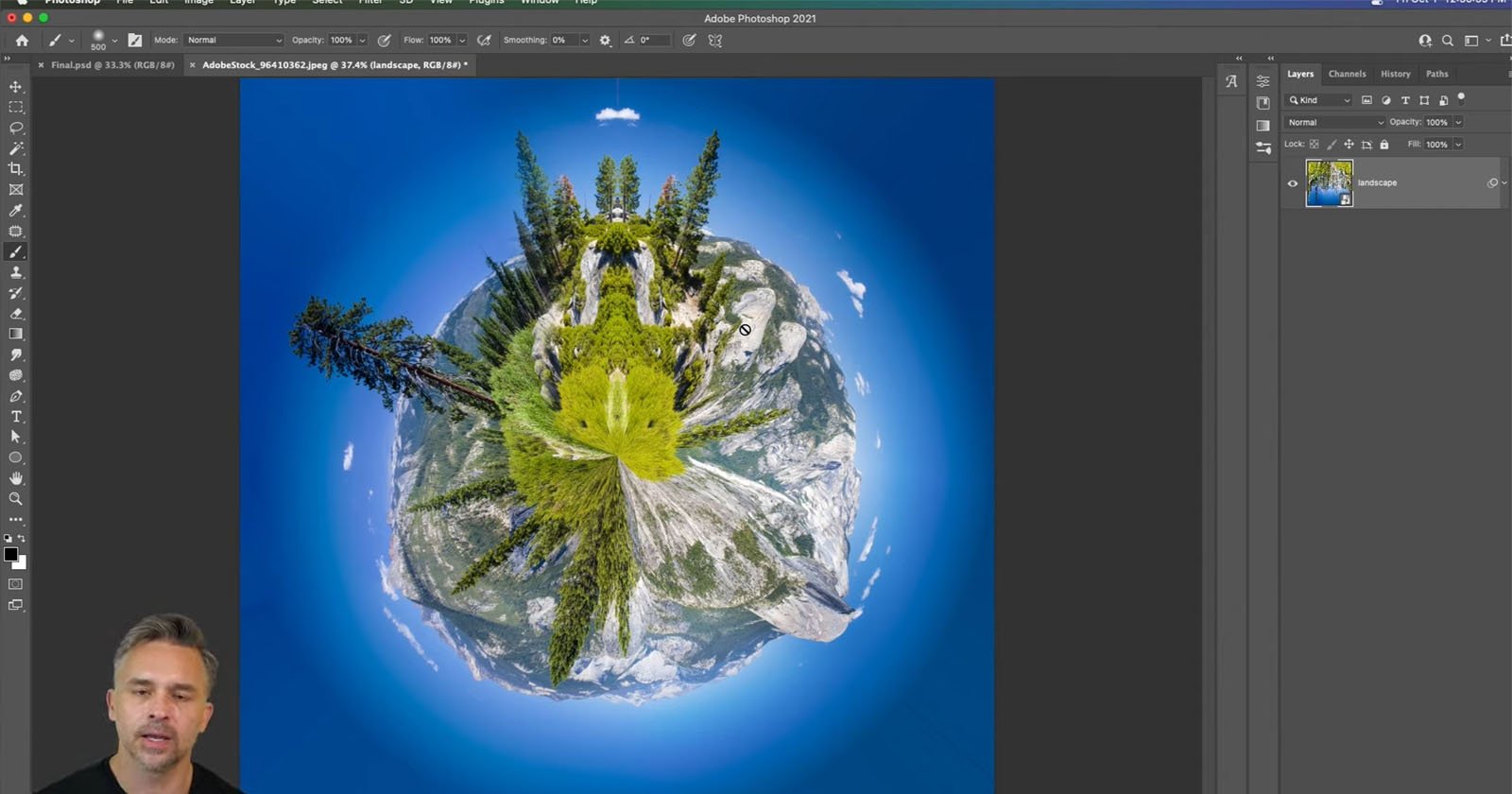Image resolution: width=1512 pixels, height=794 pixels.
Task: Select the Gradient tool
Action: [x=16, y=334]
